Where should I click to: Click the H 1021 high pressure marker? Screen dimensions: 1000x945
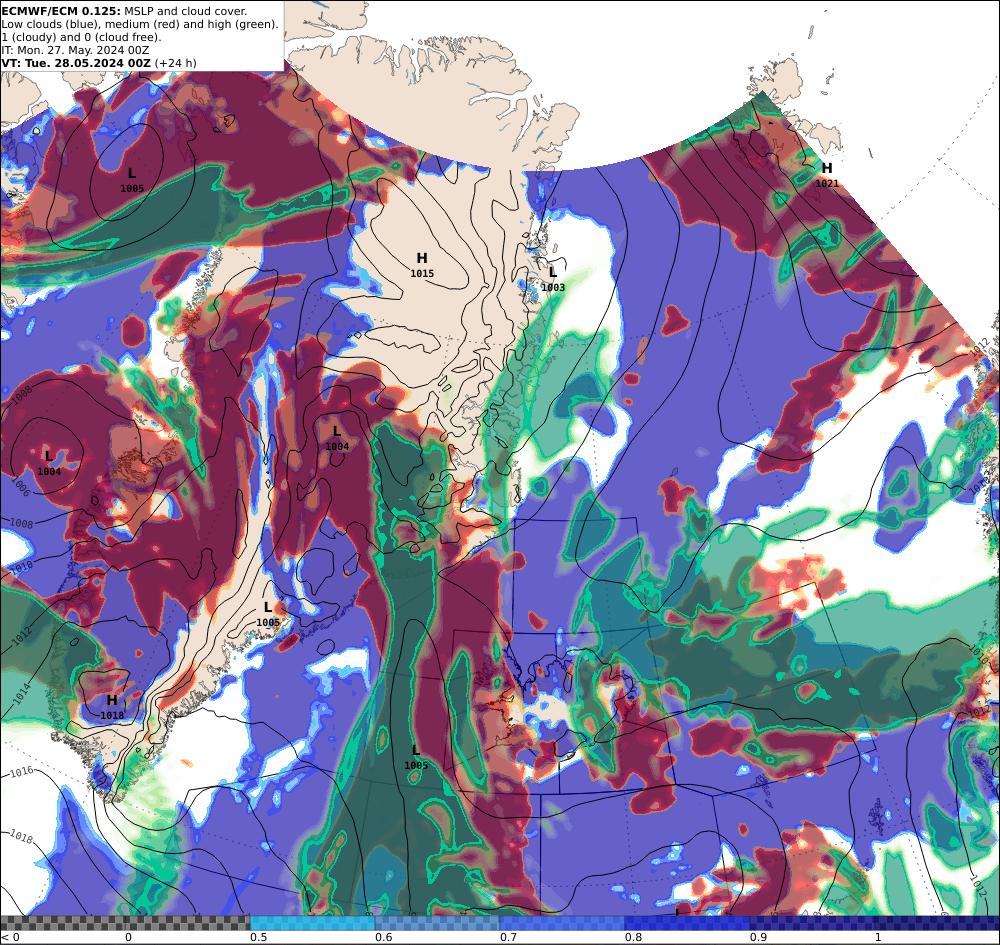[x=827, y=175]
